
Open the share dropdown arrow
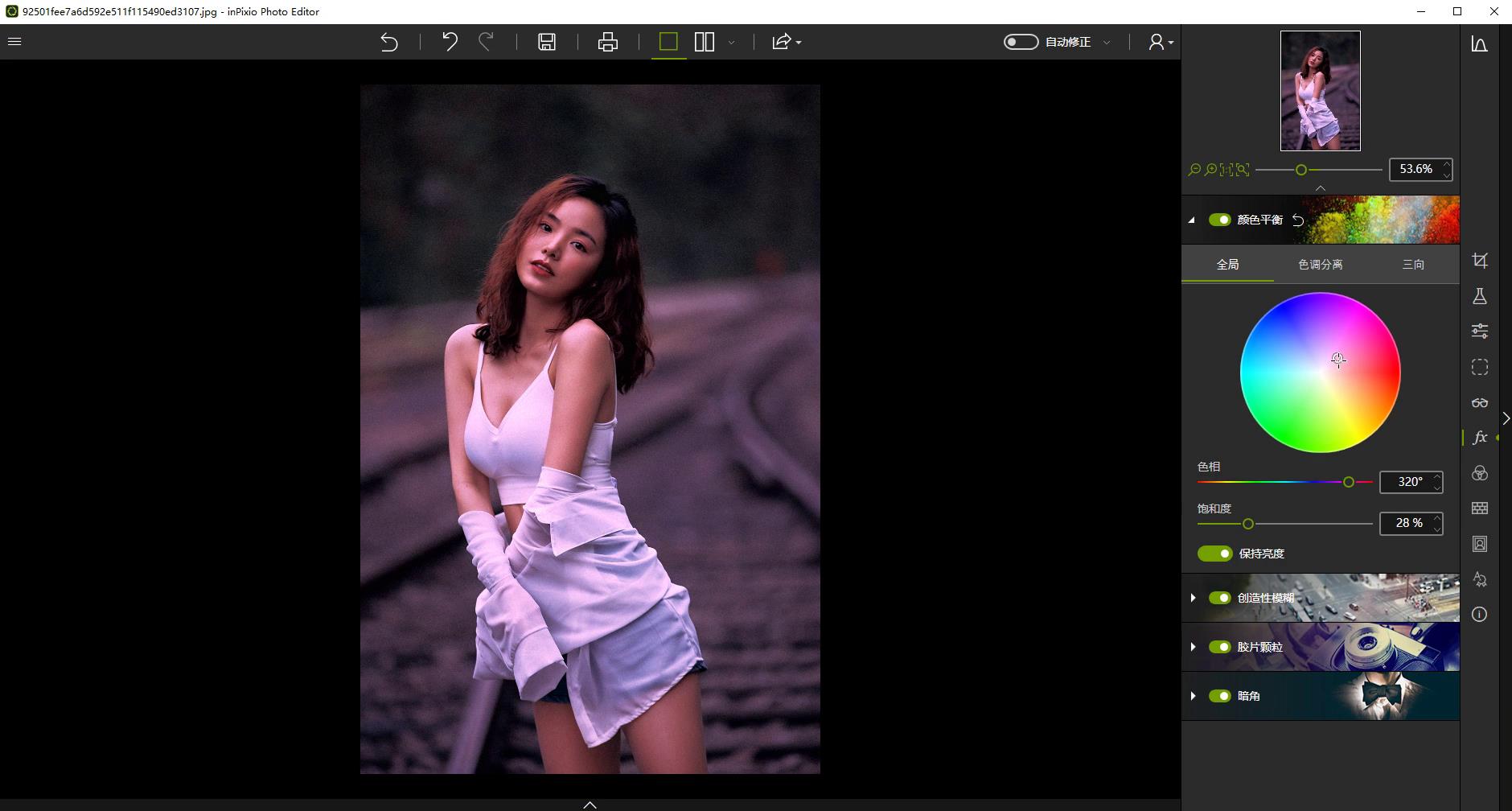tap(798, 42)
